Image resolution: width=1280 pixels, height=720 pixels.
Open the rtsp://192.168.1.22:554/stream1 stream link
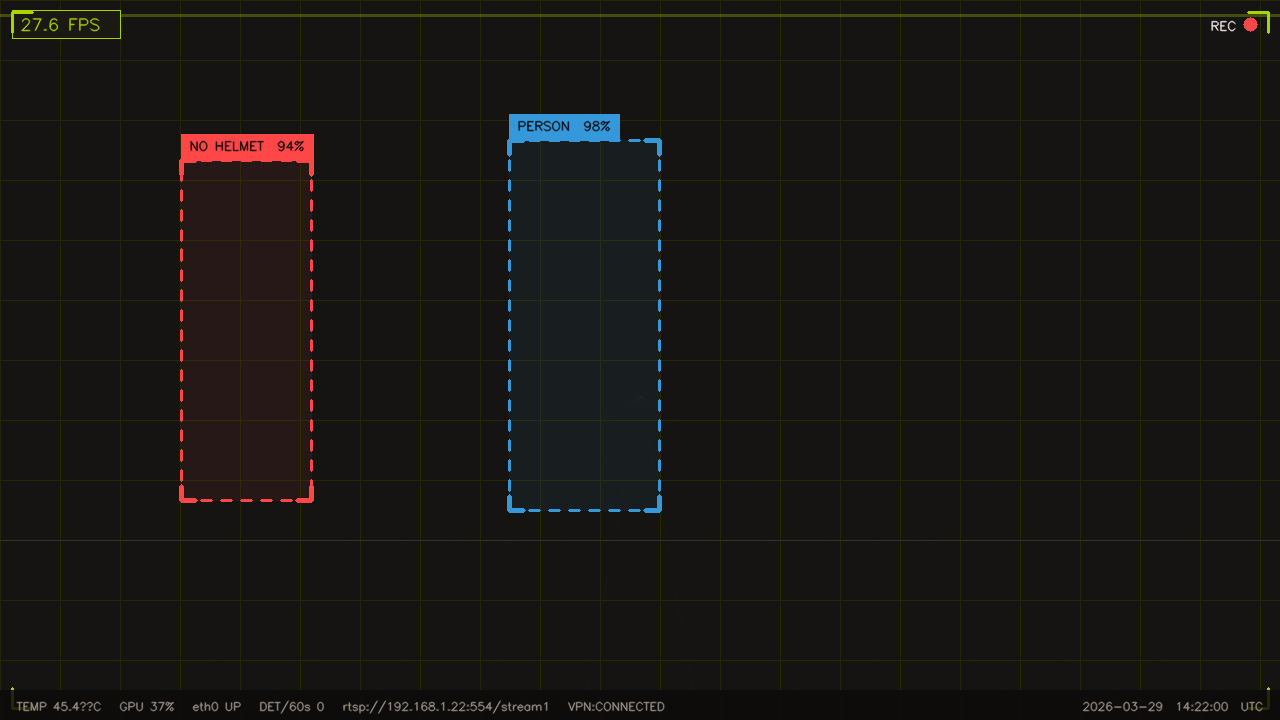pos(445,706)
